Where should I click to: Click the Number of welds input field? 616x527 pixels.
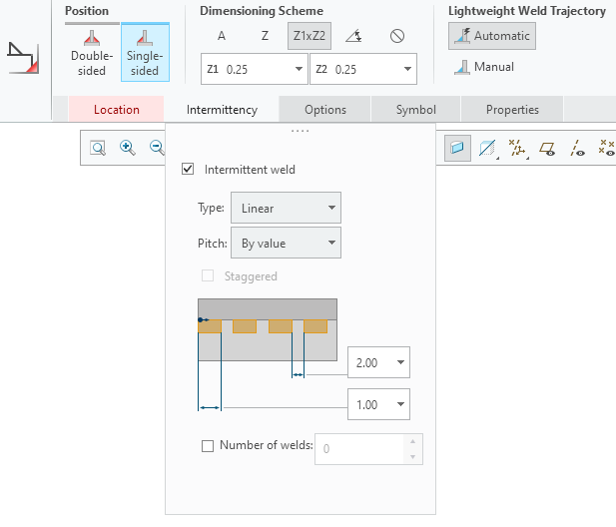point(360,449)
